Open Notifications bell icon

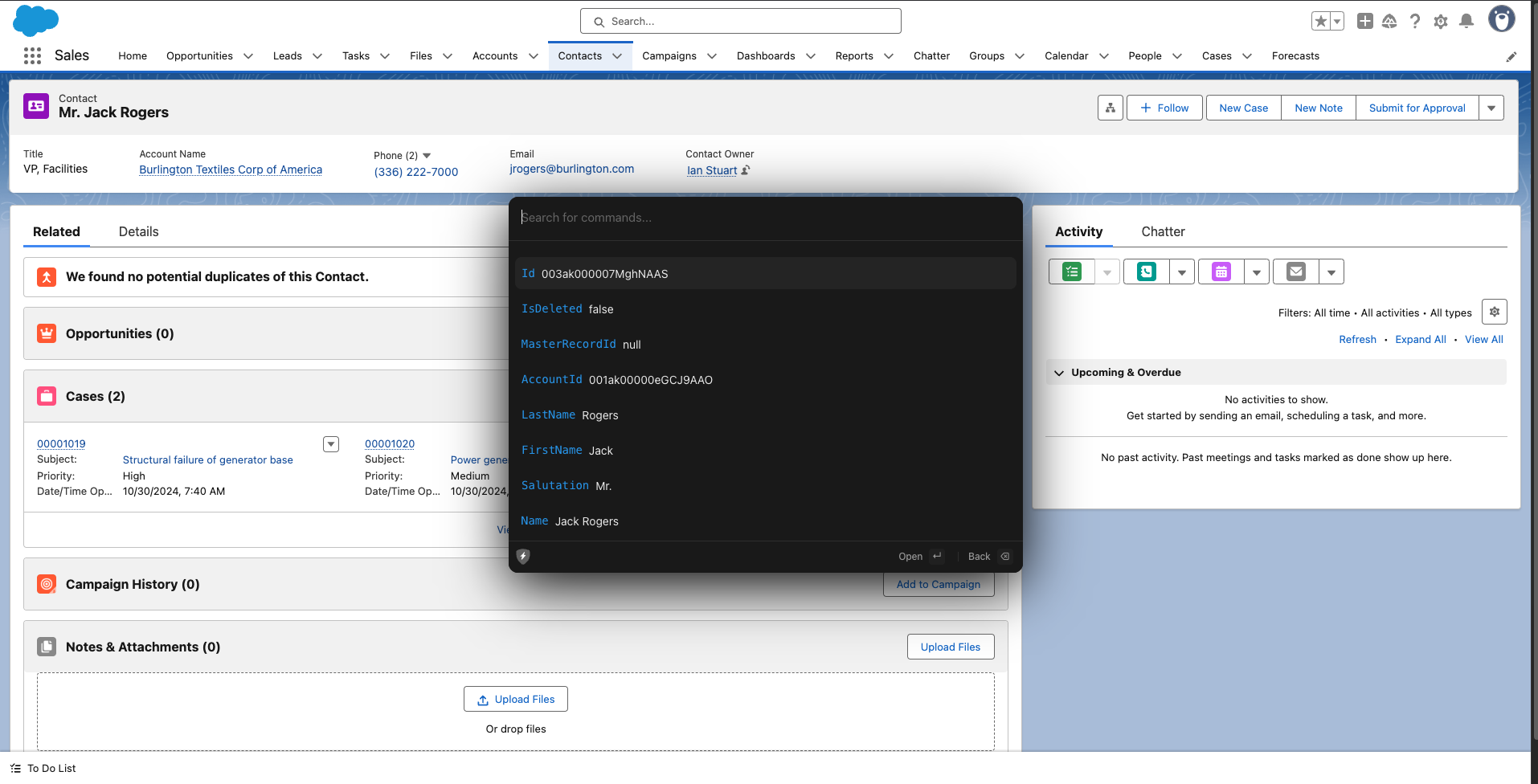click(x=1466, y=21)
